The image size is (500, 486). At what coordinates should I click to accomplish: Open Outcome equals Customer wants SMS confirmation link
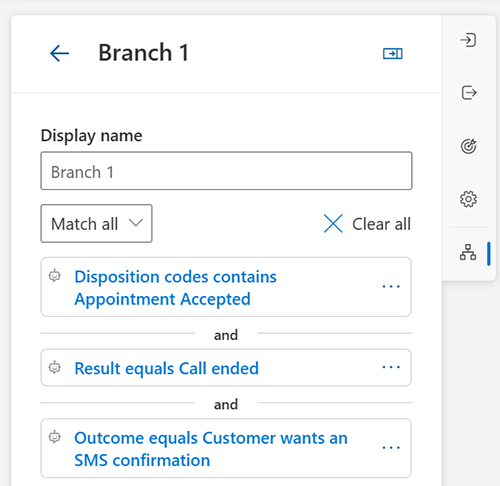tap(211, 449)
